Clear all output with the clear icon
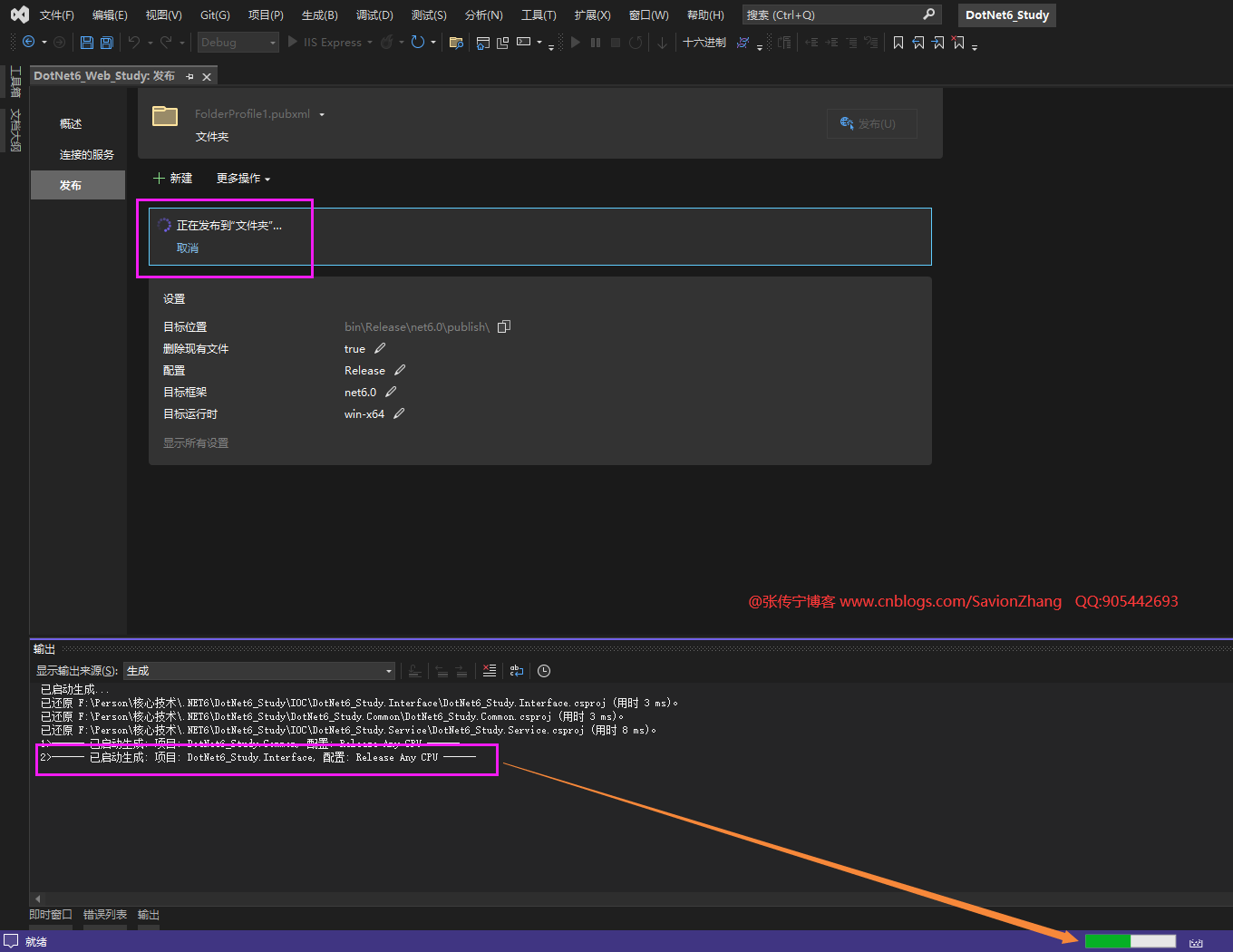1233x952 pixels. click(x=490, y=671)
